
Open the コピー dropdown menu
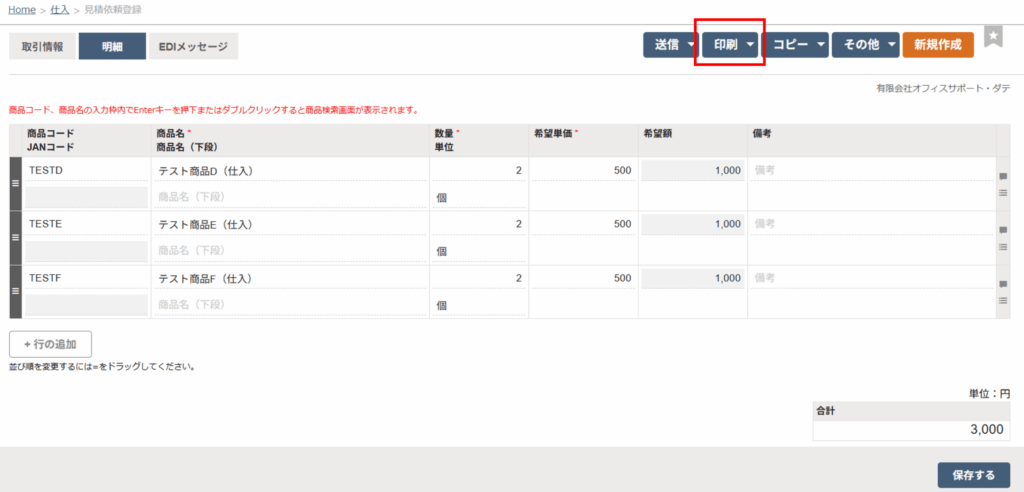(796, 45)
